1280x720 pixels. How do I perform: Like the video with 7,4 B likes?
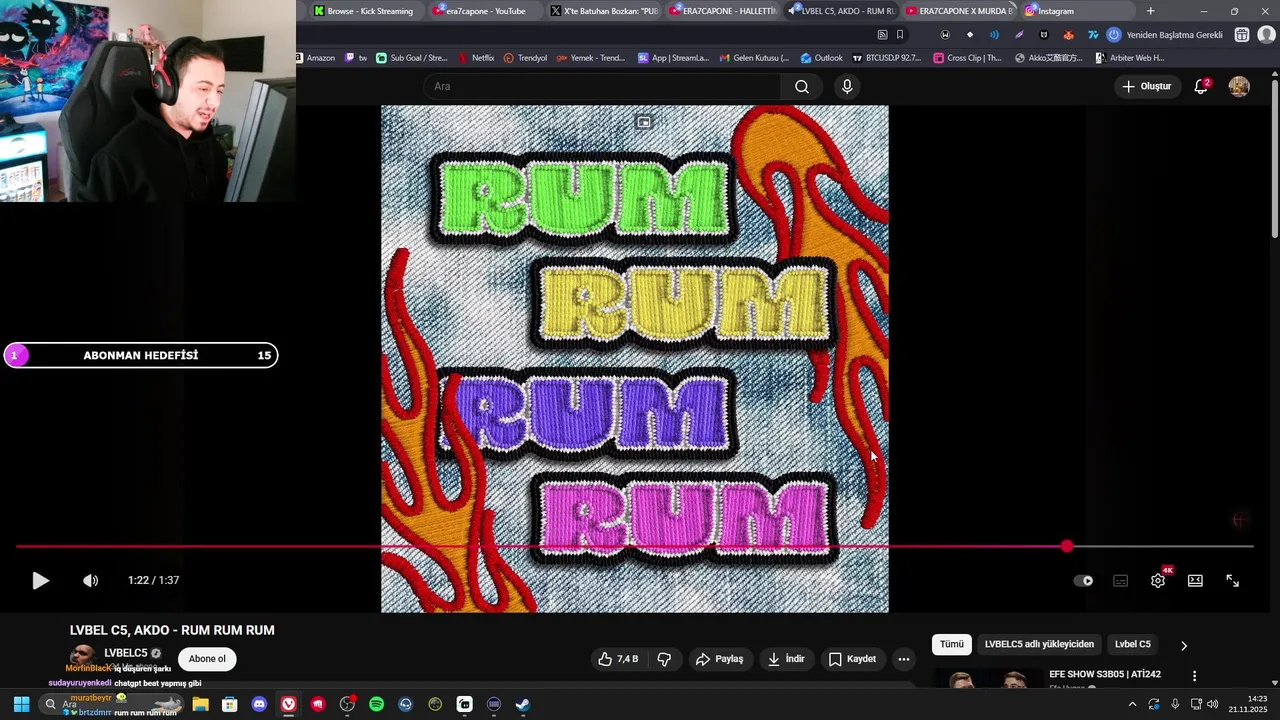coord(618,659)
